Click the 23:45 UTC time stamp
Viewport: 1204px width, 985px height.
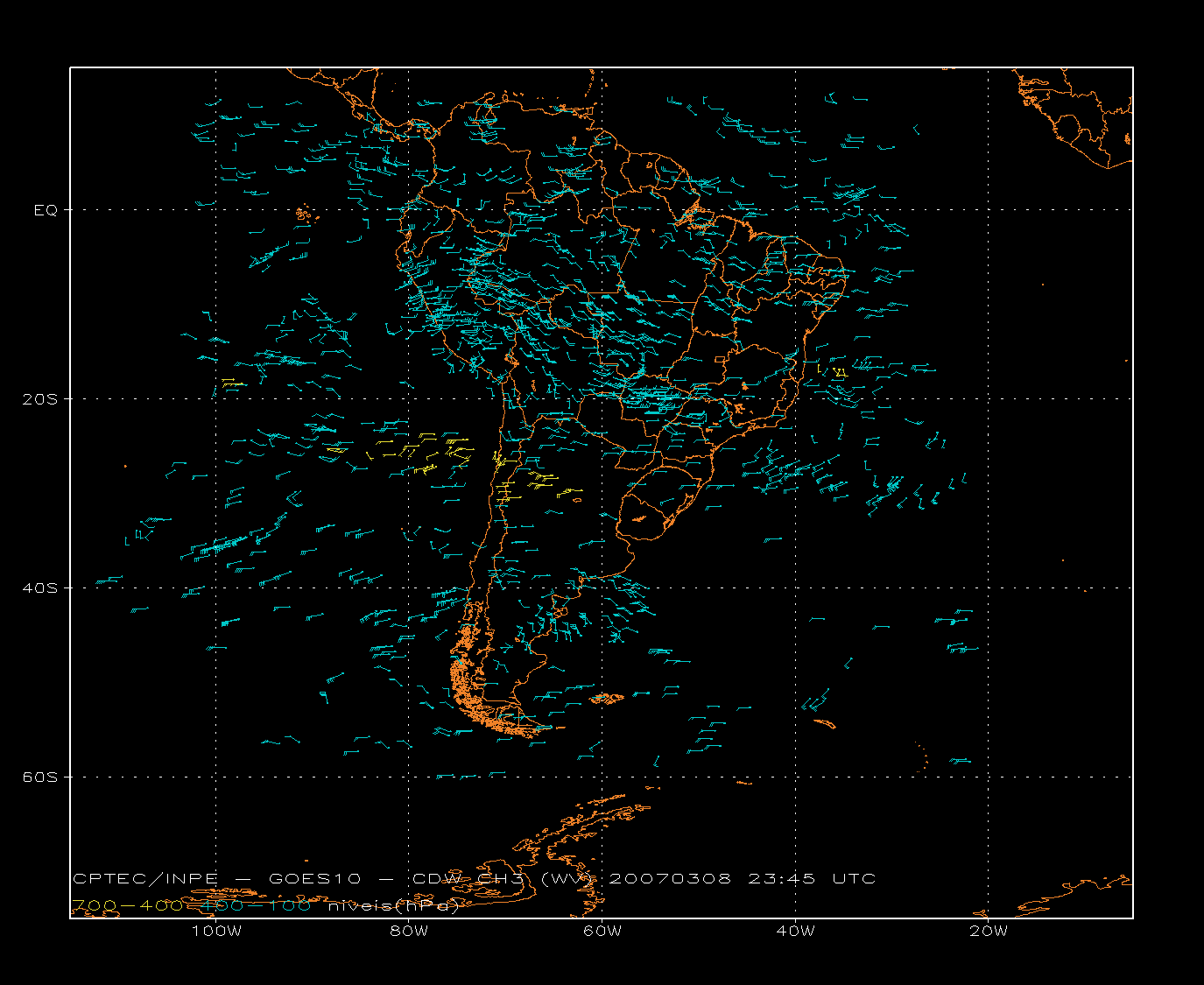coord(812,878)
